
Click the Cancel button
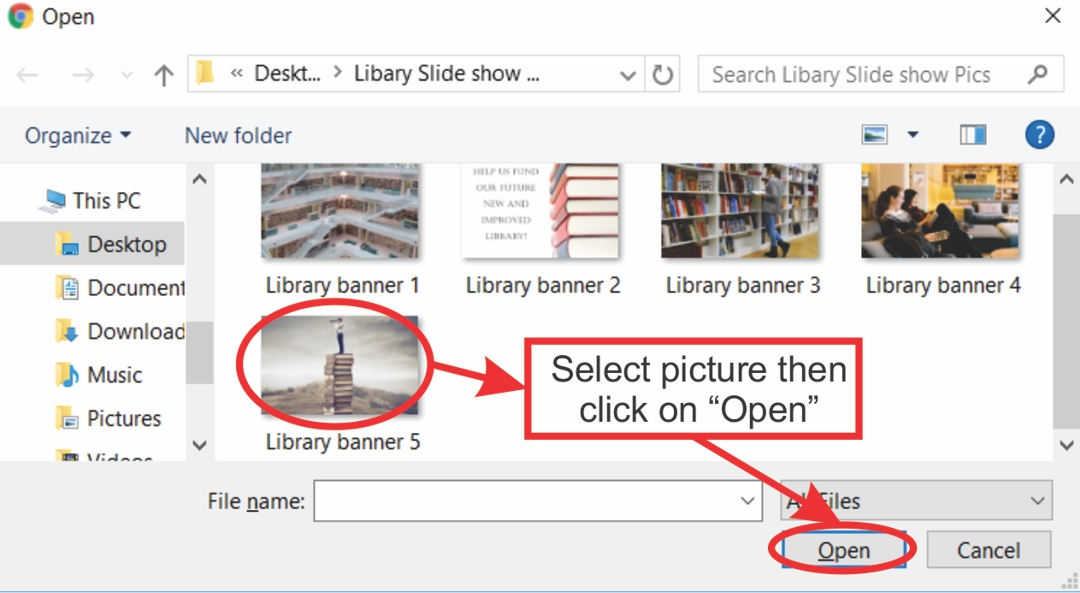point(988,550)
